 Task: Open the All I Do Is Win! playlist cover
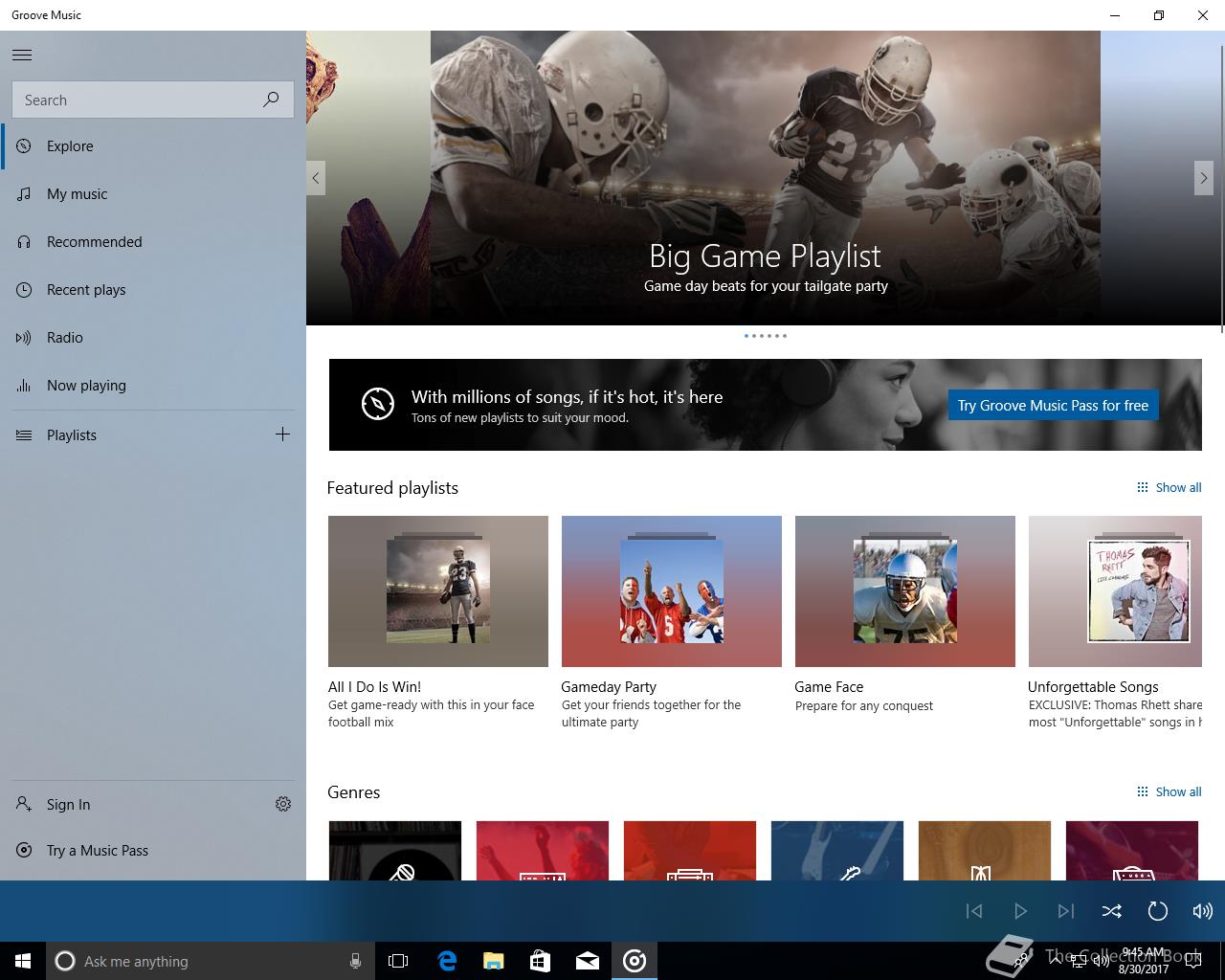(438, 591)
